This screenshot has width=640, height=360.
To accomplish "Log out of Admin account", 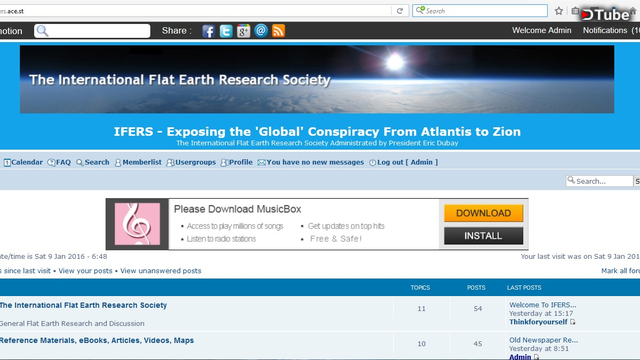I will click(x=403, y=162).
